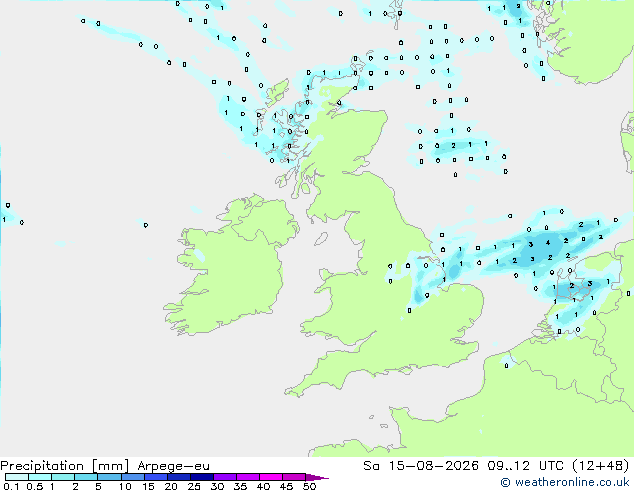Click the '10' legend scale label

pos(125,486)
